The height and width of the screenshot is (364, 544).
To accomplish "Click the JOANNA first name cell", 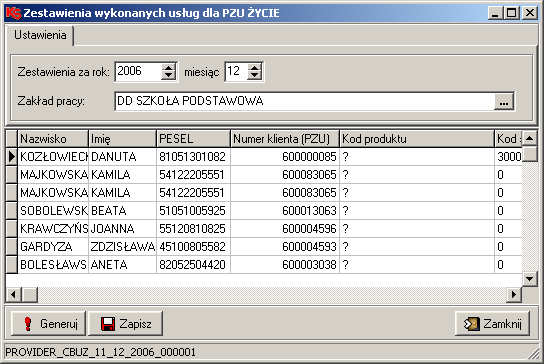I will (x=122, y=229).
